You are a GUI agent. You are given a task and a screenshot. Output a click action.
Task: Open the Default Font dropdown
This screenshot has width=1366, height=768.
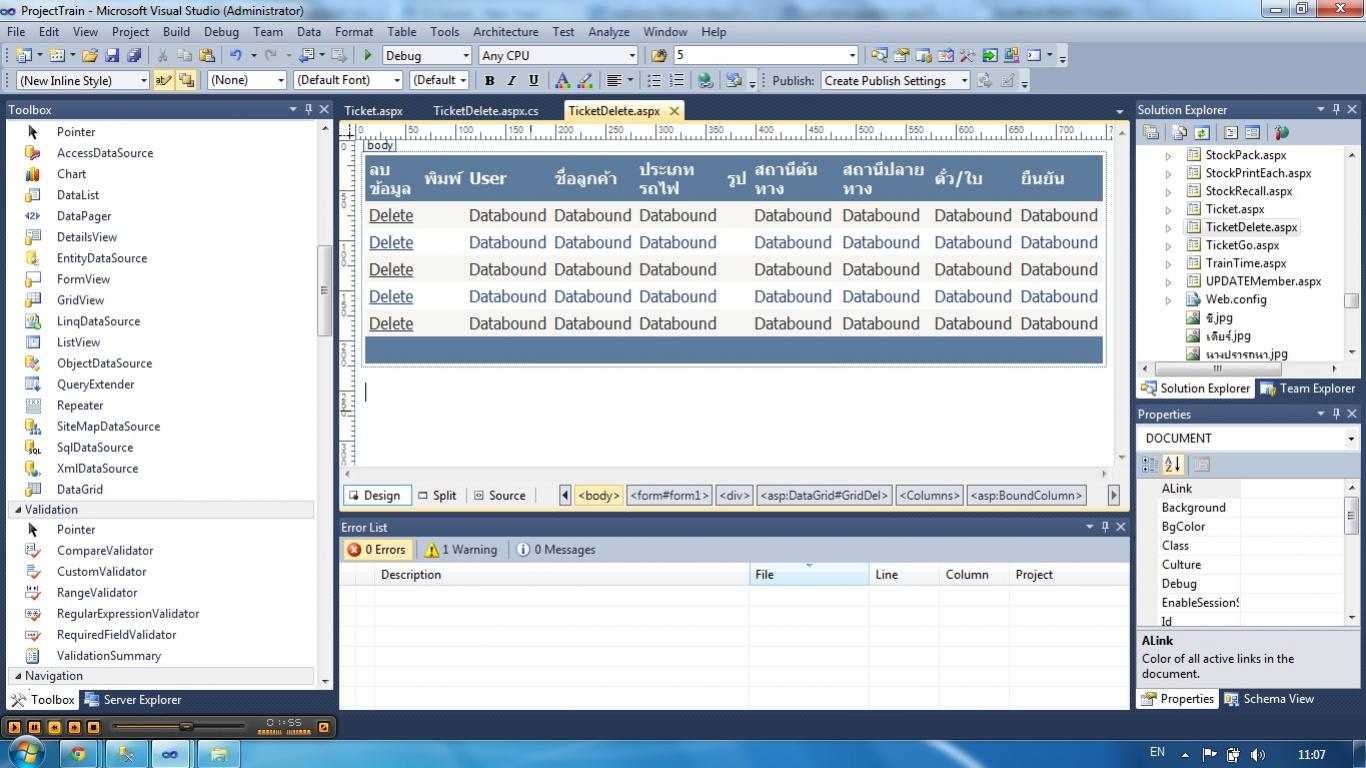click(397, 81)
